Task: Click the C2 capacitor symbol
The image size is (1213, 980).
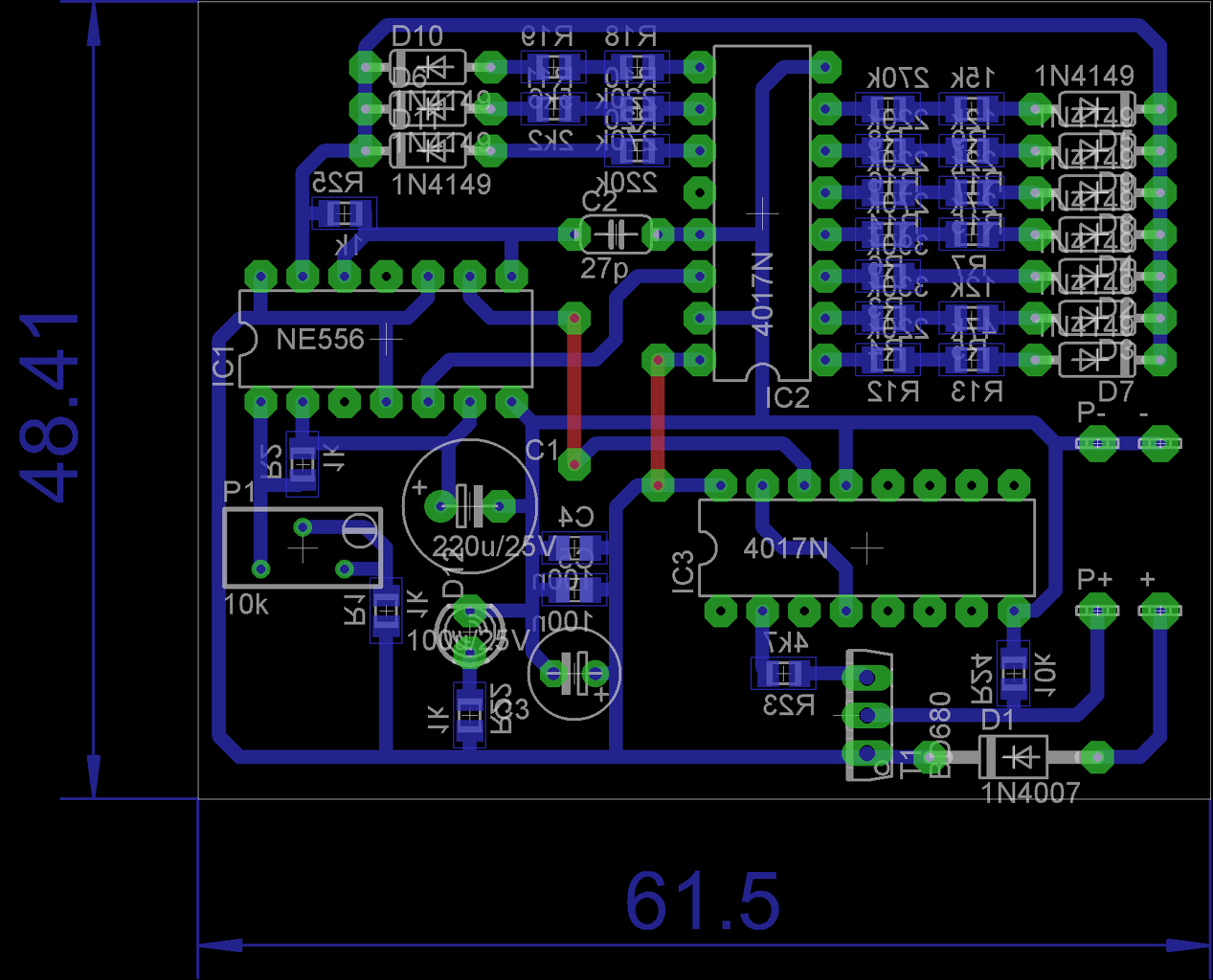Action: pyautogui.click(x=616, y=234)
